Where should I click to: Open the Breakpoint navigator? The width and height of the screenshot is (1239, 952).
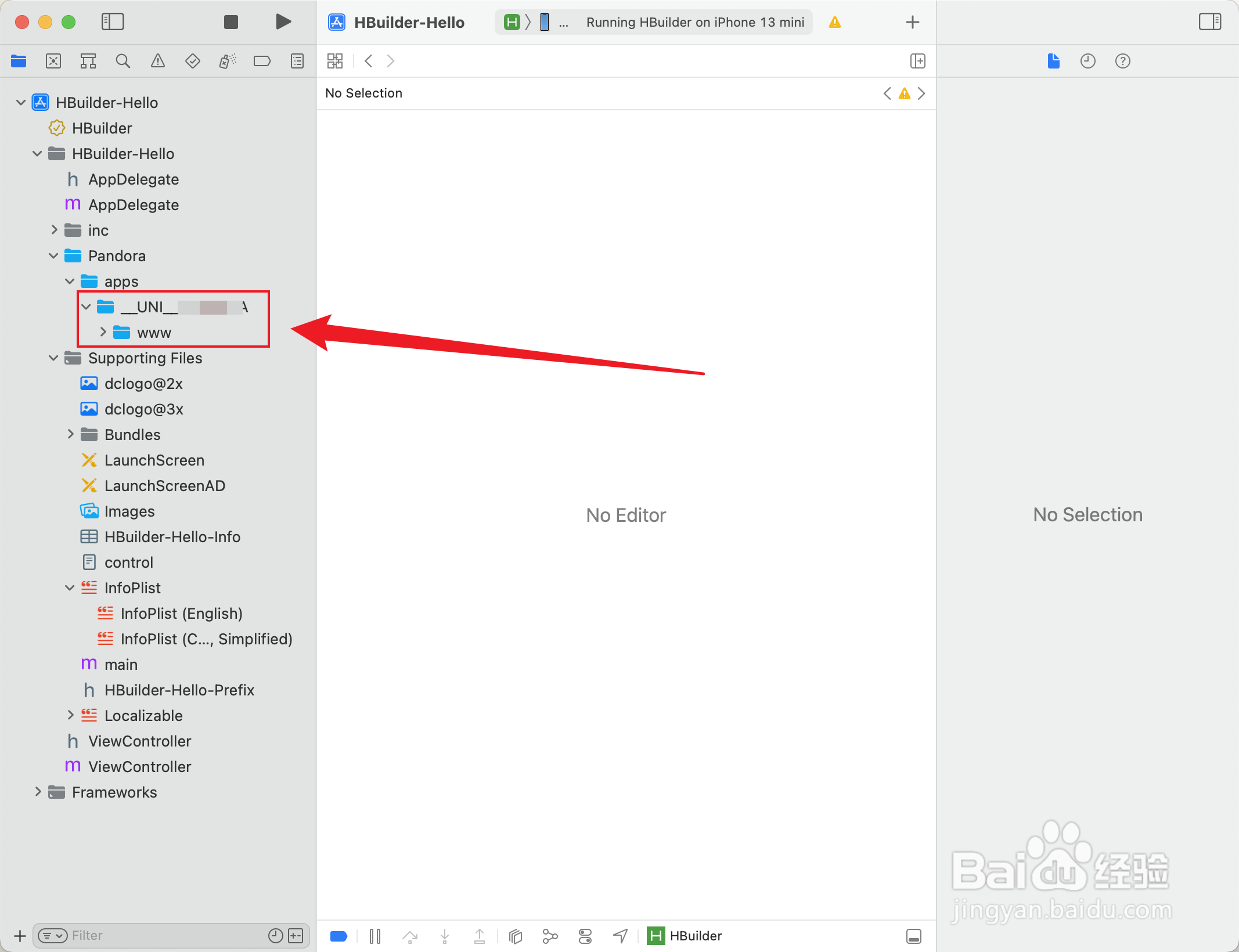click(x=262, y=61)
